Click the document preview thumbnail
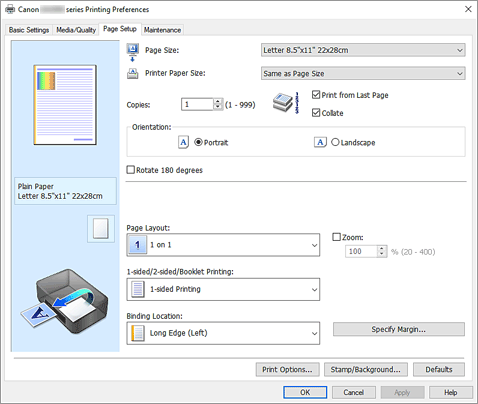The width and height of the screenshot is (478, 404). coord(65,105)
